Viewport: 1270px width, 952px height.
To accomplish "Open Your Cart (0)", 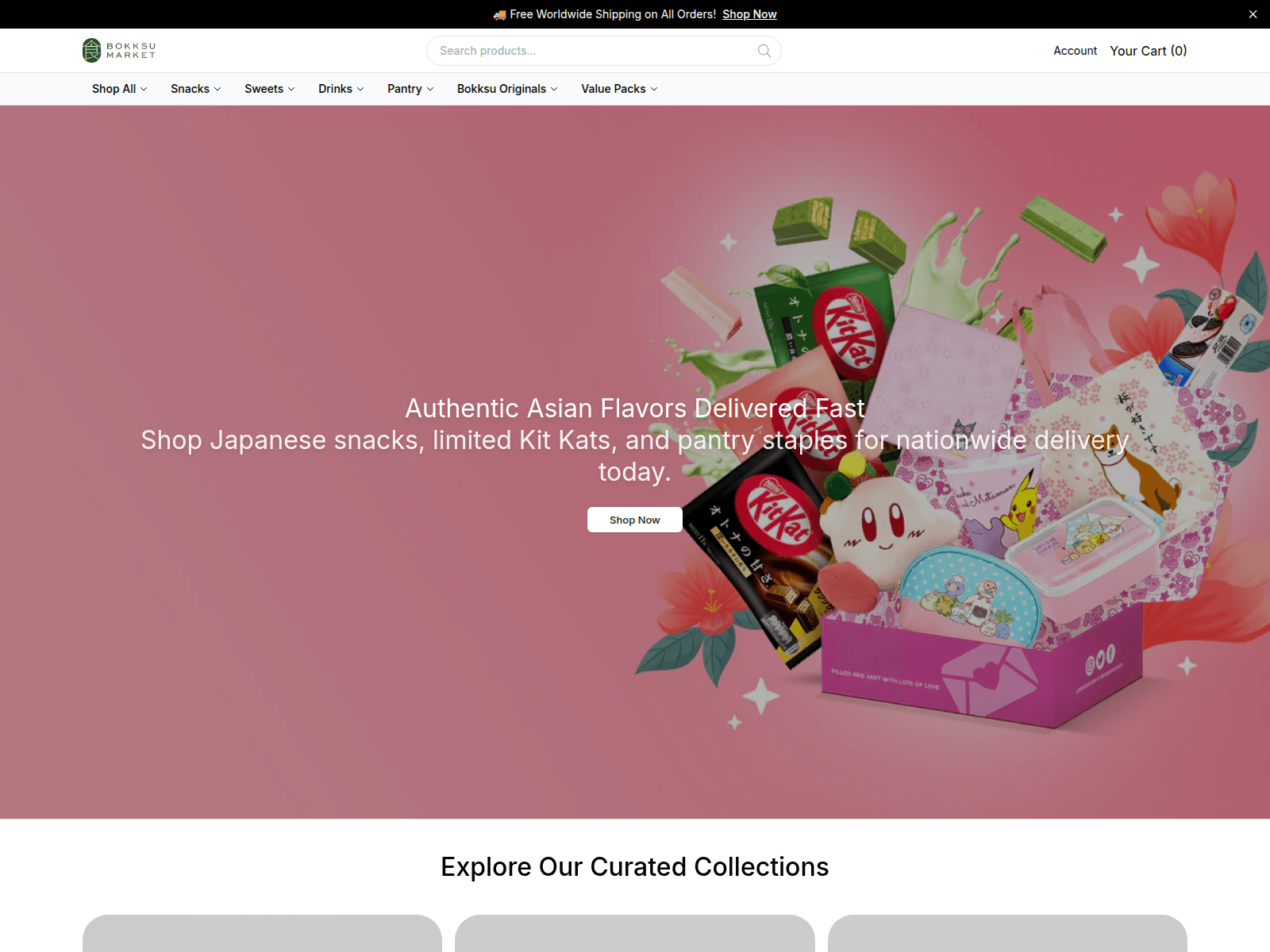I will tap(1148, 51).
